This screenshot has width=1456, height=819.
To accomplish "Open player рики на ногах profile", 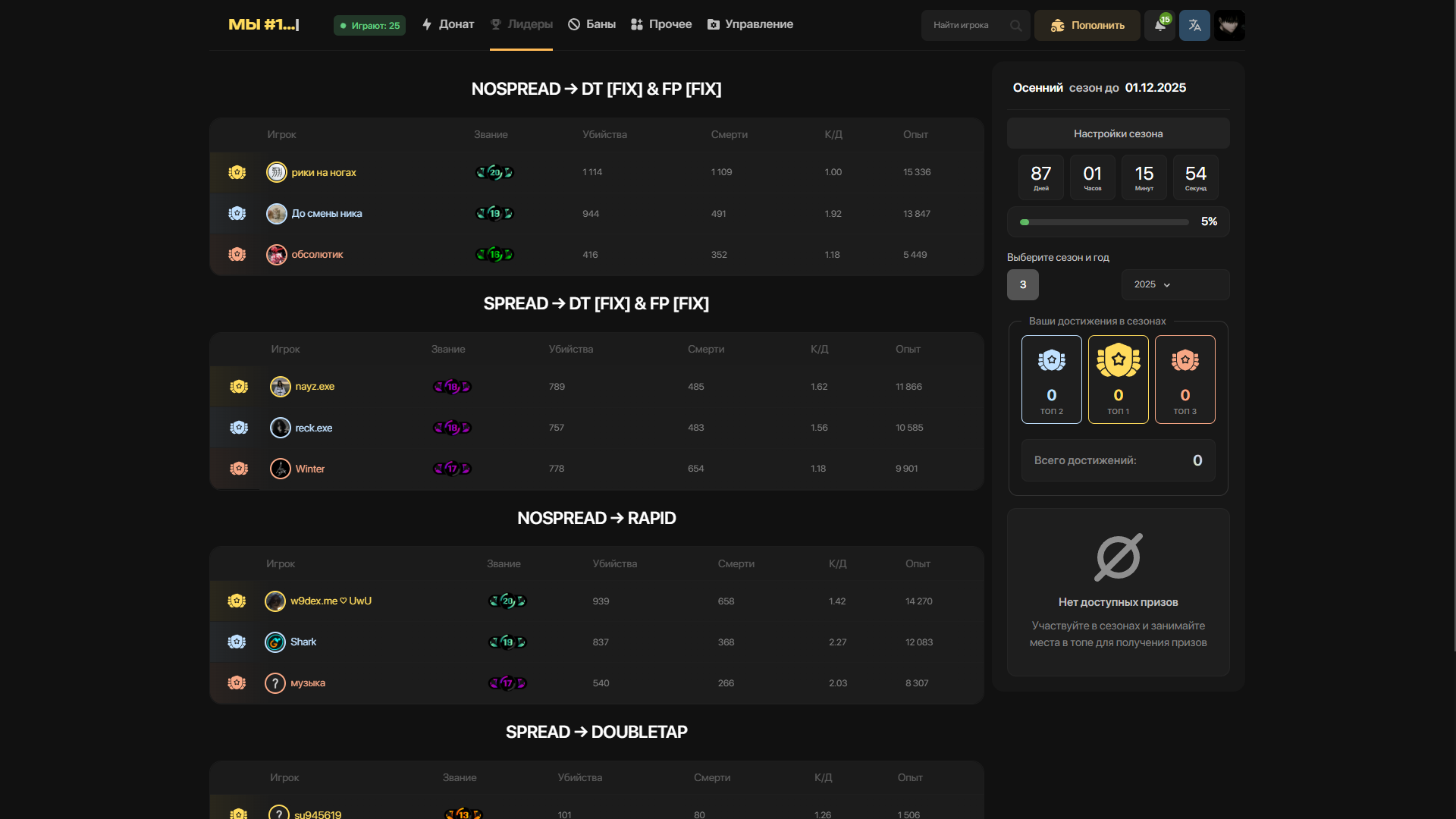I will click(x=324, y=172).
